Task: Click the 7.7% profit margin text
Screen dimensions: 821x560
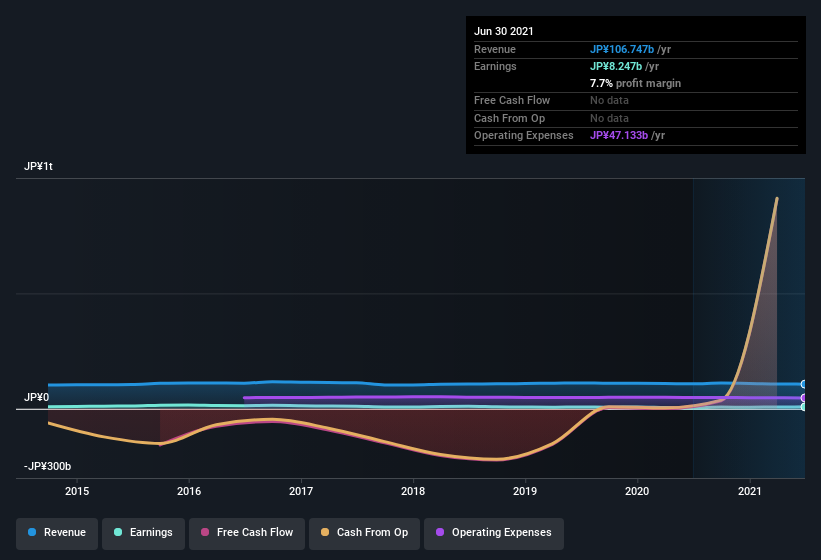Action: (x=636, y=83)
